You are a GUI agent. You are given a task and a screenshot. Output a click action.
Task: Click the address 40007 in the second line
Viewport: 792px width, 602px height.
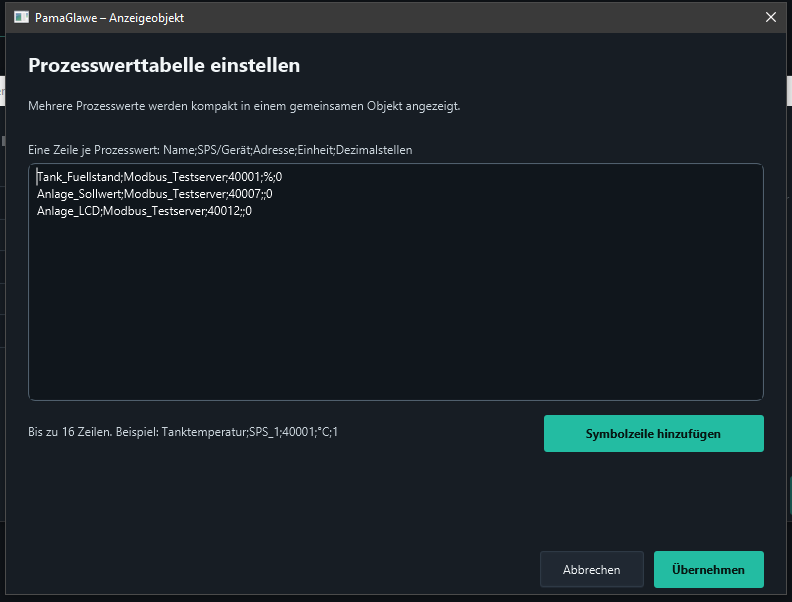[244, 194]
